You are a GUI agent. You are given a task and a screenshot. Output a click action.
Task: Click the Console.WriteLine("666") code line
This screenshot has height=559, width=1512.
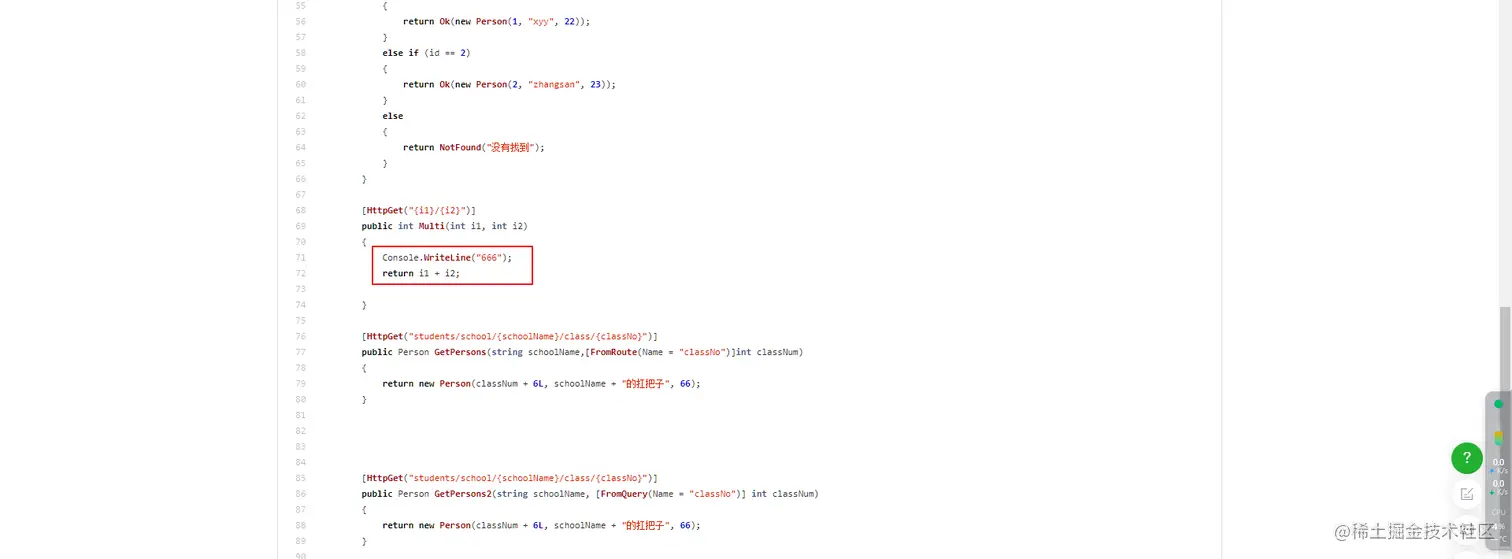446,257
